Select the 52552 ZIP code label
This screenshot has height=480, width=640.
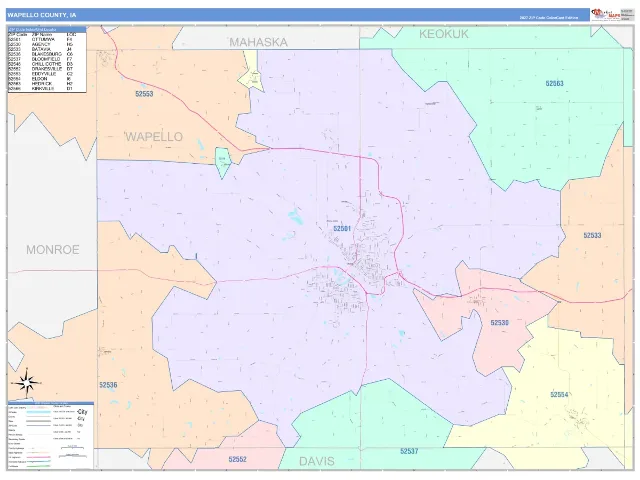[238, 459]
